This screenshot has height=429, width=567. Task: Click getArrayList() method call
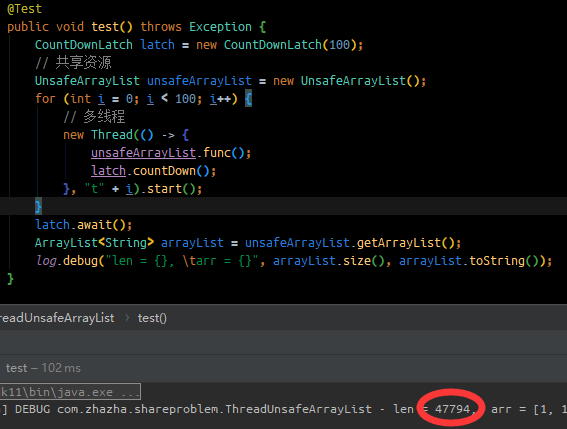[406, 243]
